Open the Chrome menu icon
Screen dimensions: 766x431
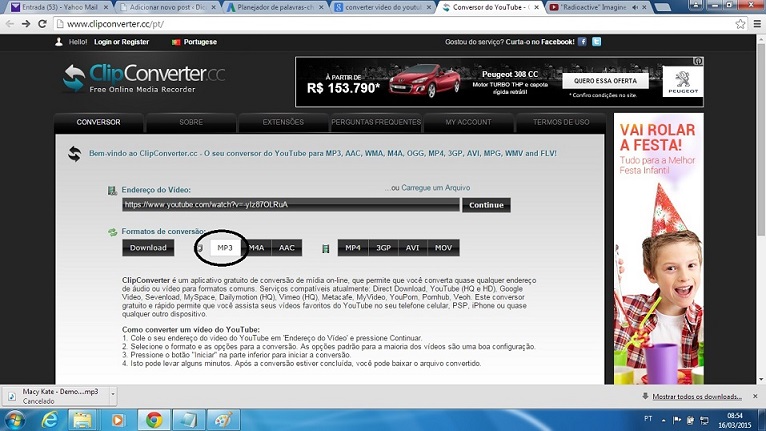757,23
